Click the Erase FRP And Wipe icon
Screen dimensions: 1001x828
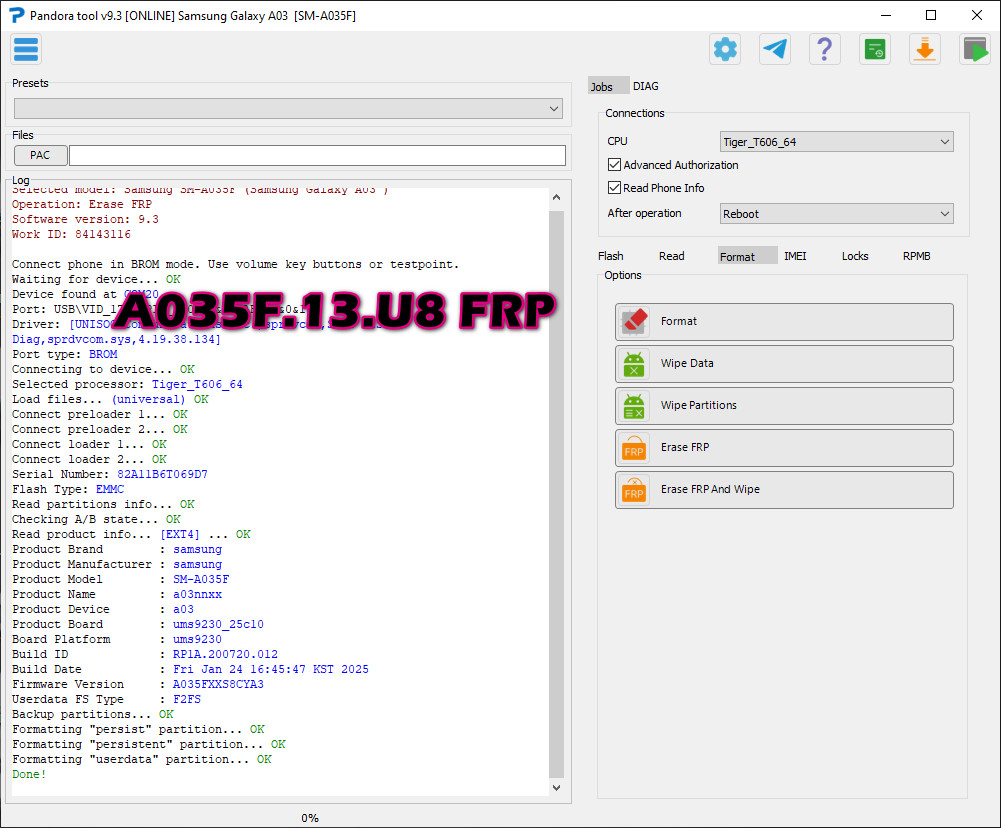[634, 490]
